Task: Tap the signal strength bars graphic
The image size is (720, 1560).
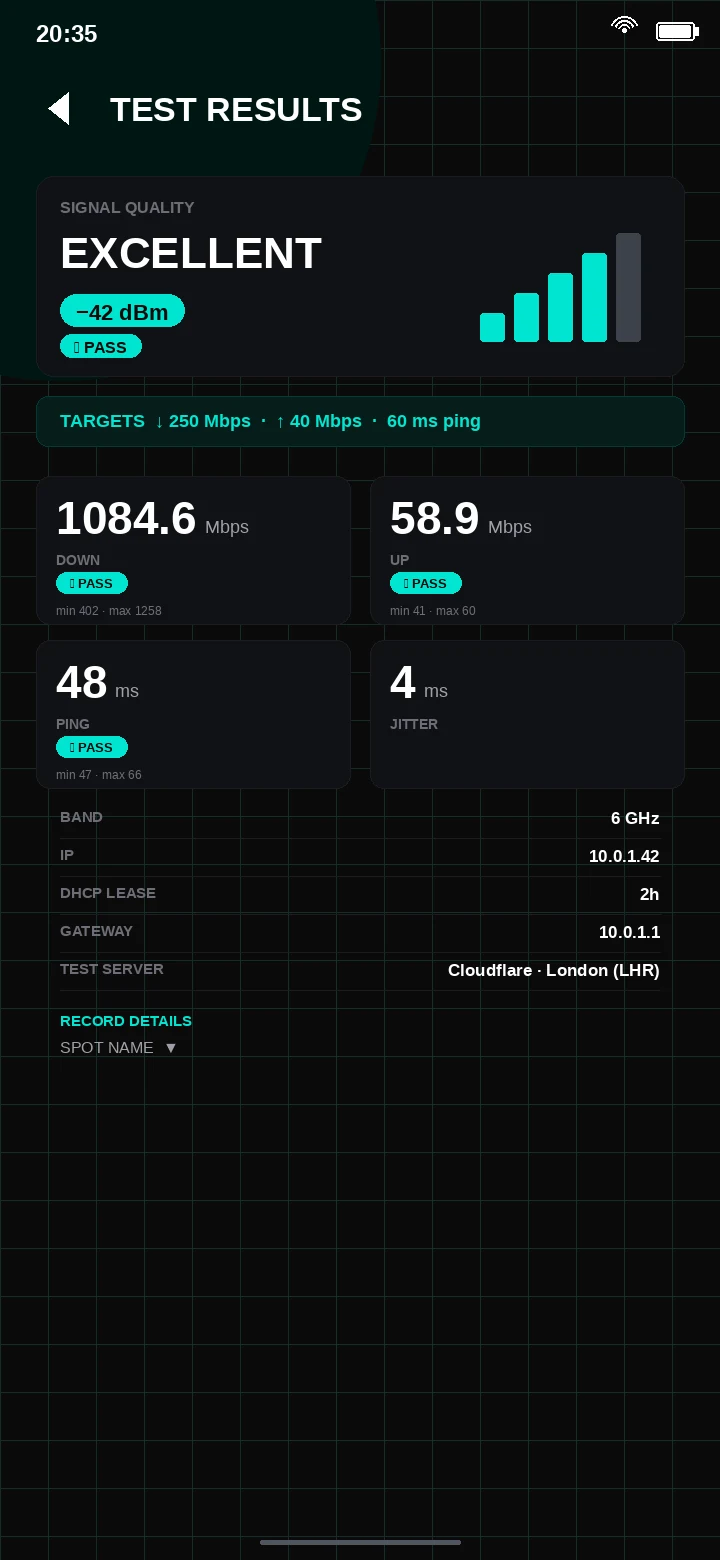Action: [560, 288]
